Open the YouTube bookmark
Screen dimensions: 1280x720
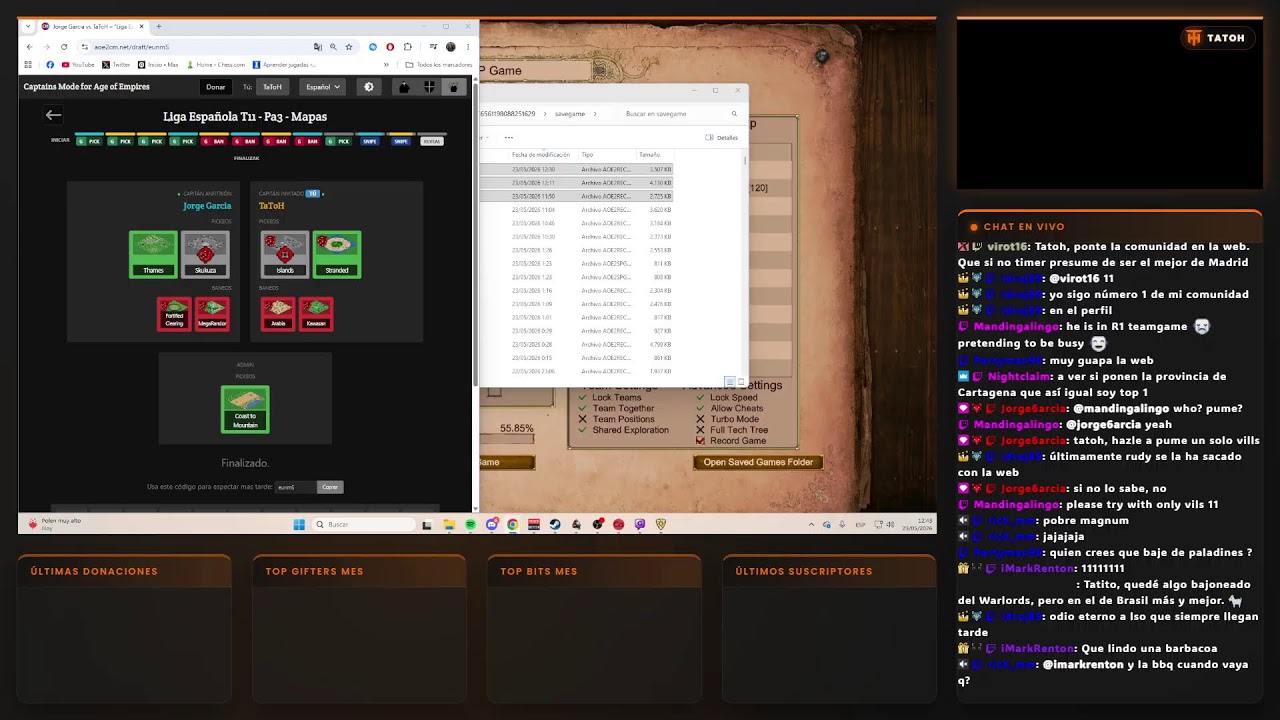(x=78, y=65)
